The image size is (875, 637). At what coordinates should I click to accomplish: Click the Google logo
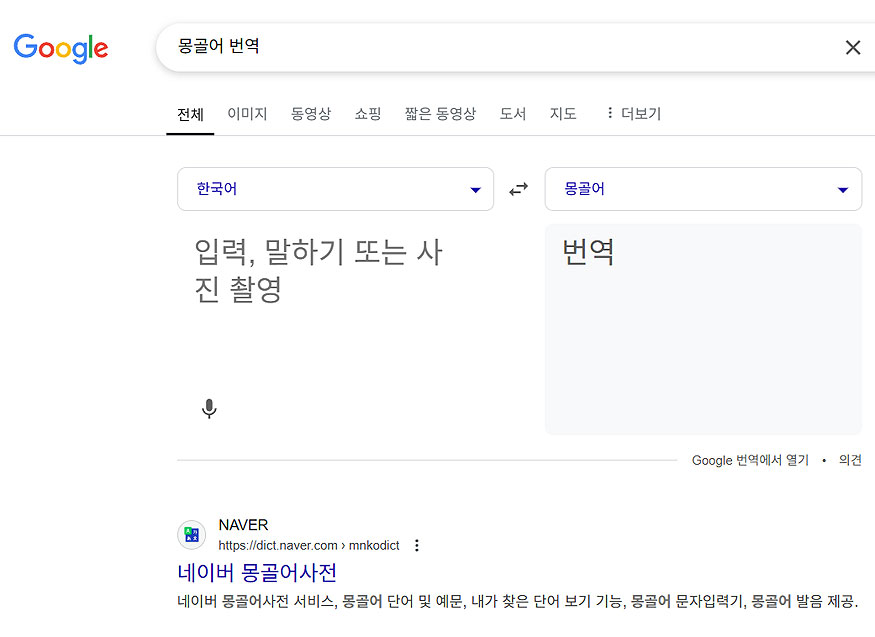tap(61, 48)
